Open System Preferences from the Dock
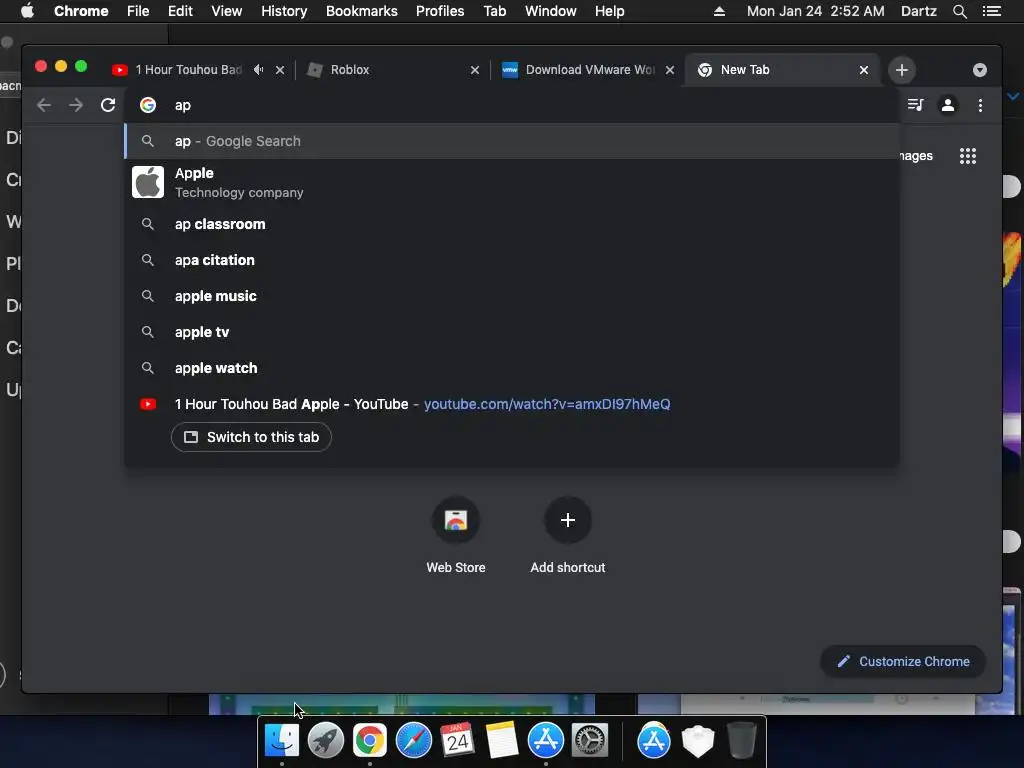Viewport: 1024px width, 768px height. [590, 740]
